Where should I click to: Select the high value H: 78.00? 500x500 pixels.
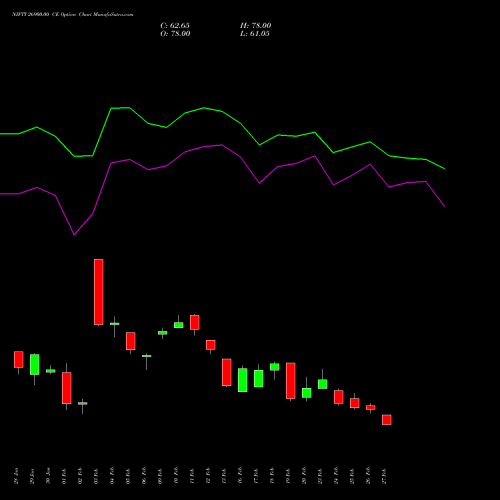(256, 26)
